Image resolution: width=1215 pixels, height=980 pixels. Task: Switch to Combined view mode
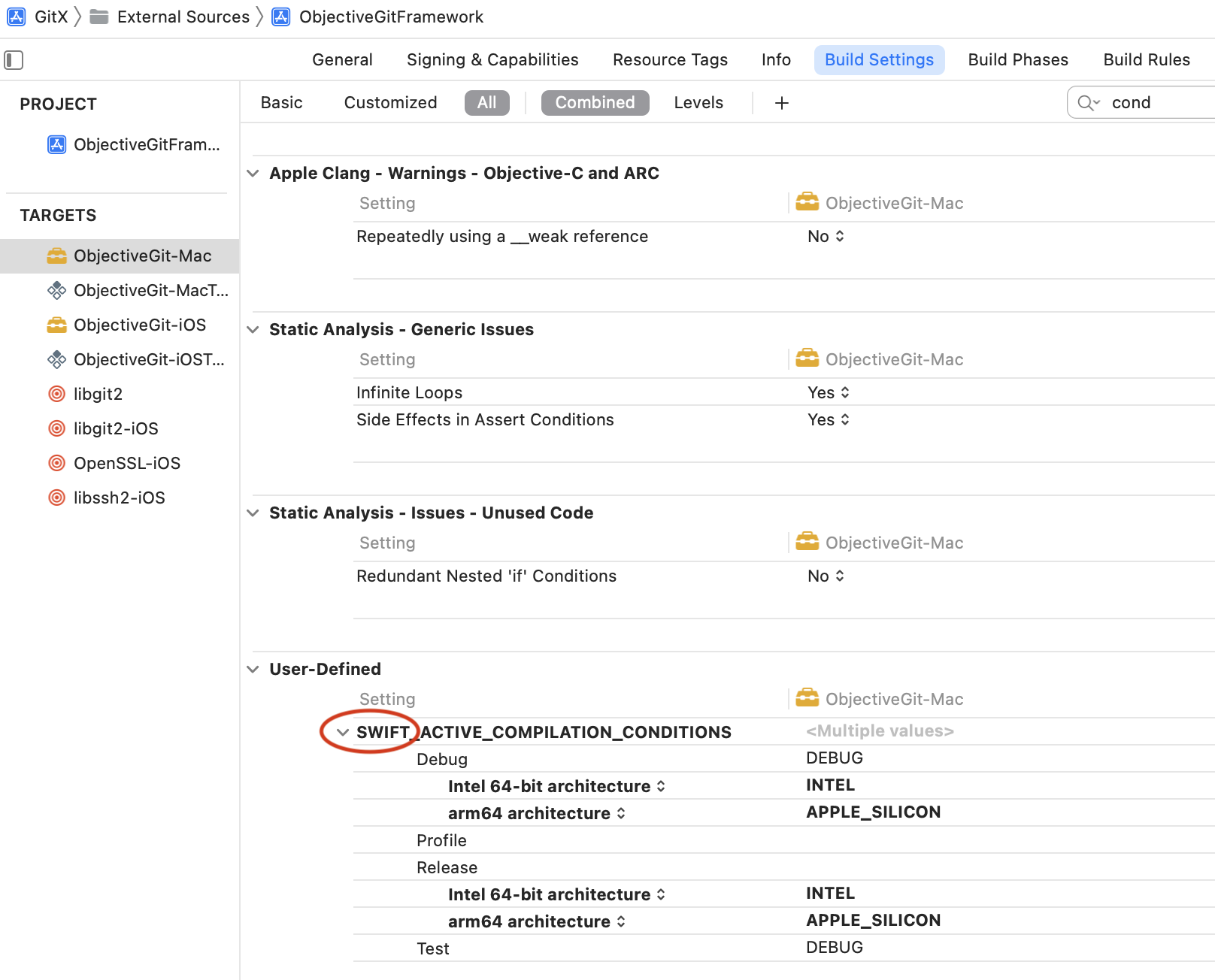point(595,103)
